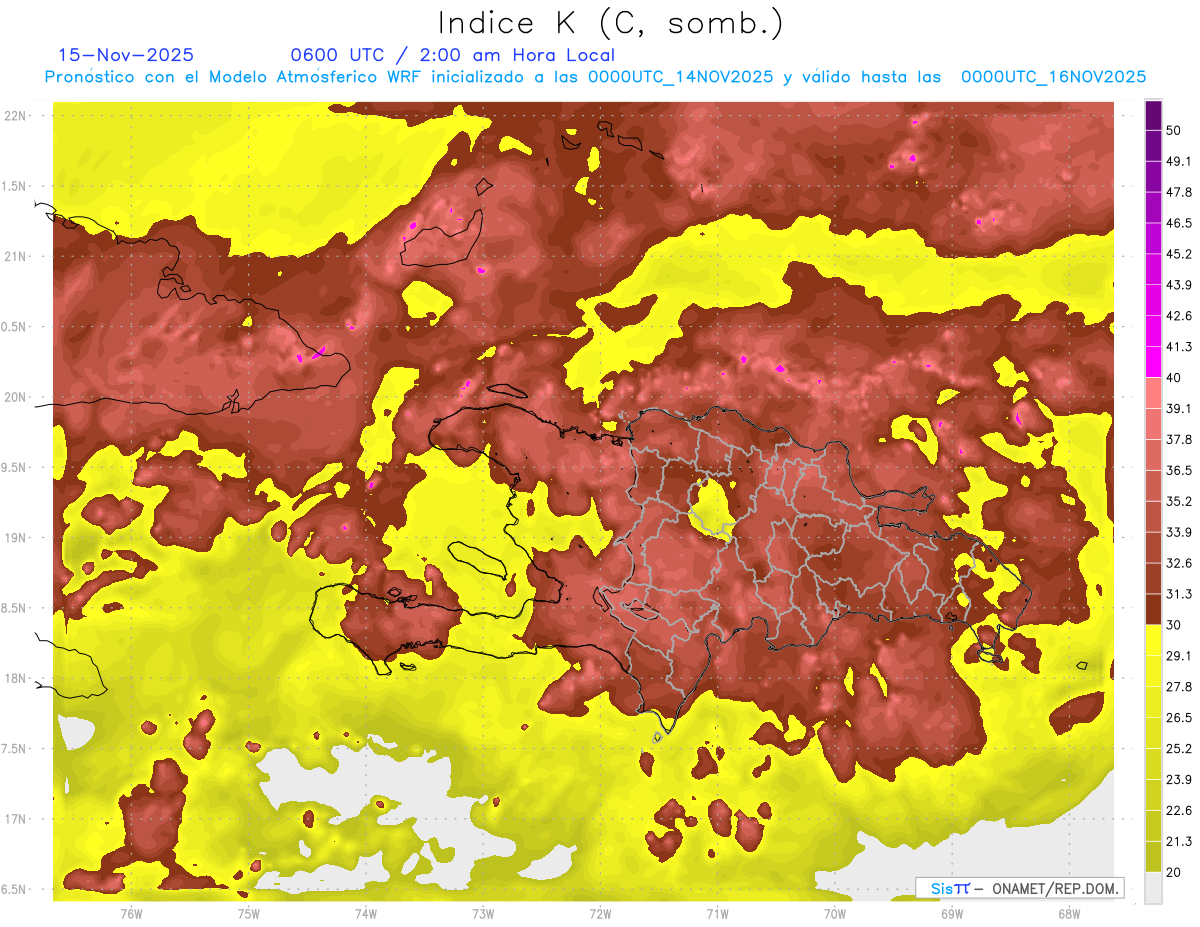Click the "74W" longitude label

tap(365, 913)
